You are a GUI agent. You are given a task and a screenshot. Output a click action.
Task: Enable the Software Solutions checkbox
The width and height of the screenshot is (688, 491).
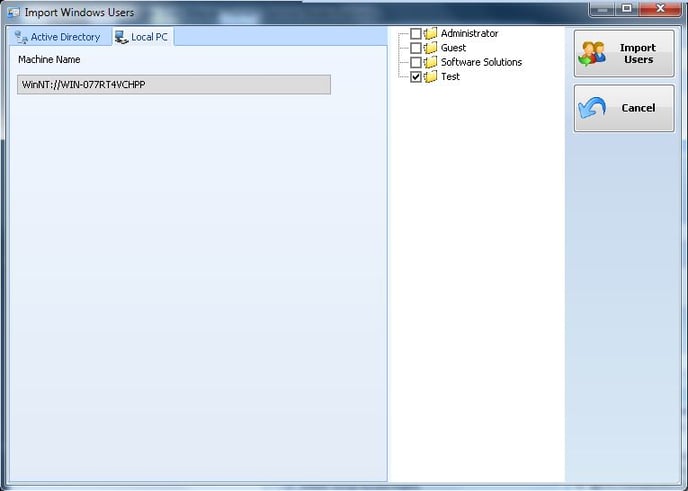coord(416,62)
